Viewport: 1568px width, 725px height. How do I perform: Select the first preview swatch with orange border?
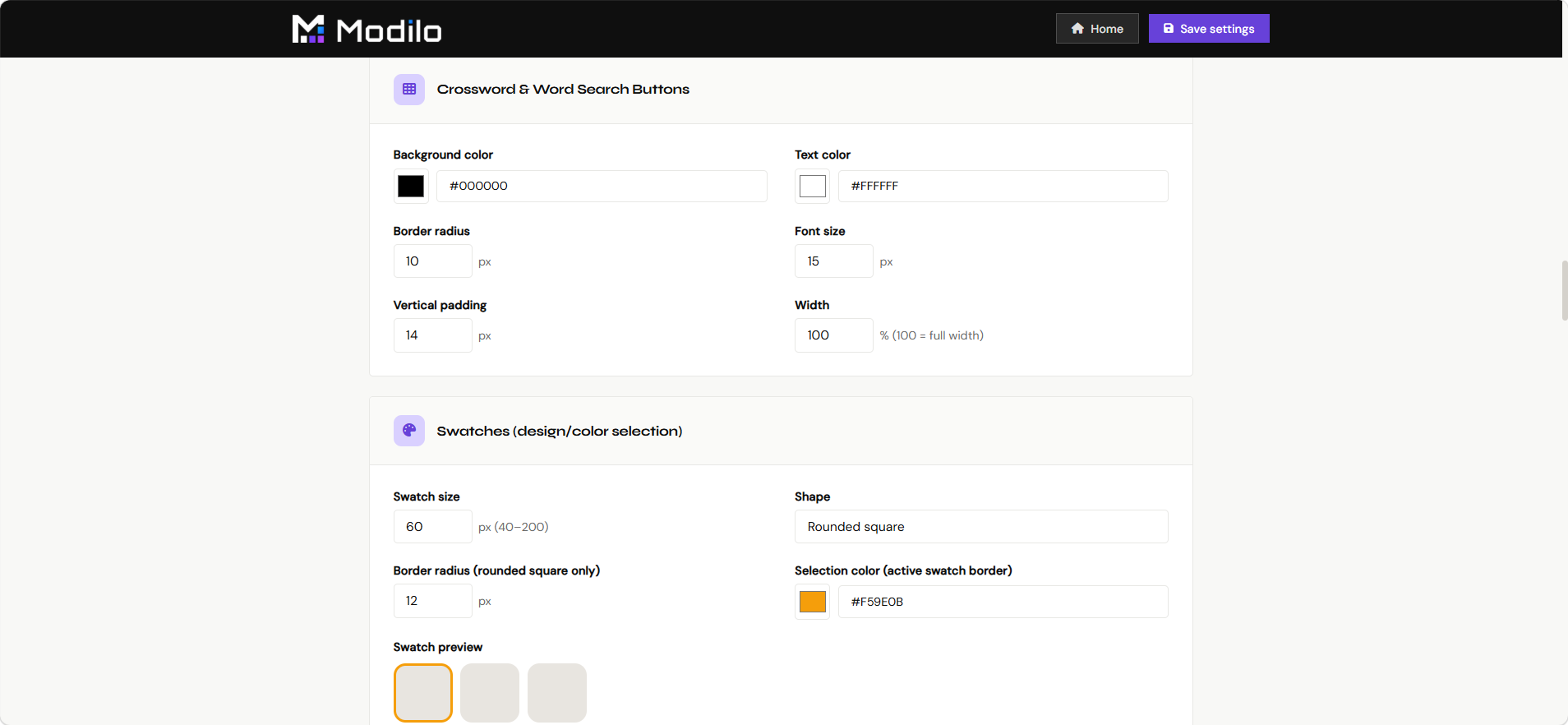coord(423,693)
